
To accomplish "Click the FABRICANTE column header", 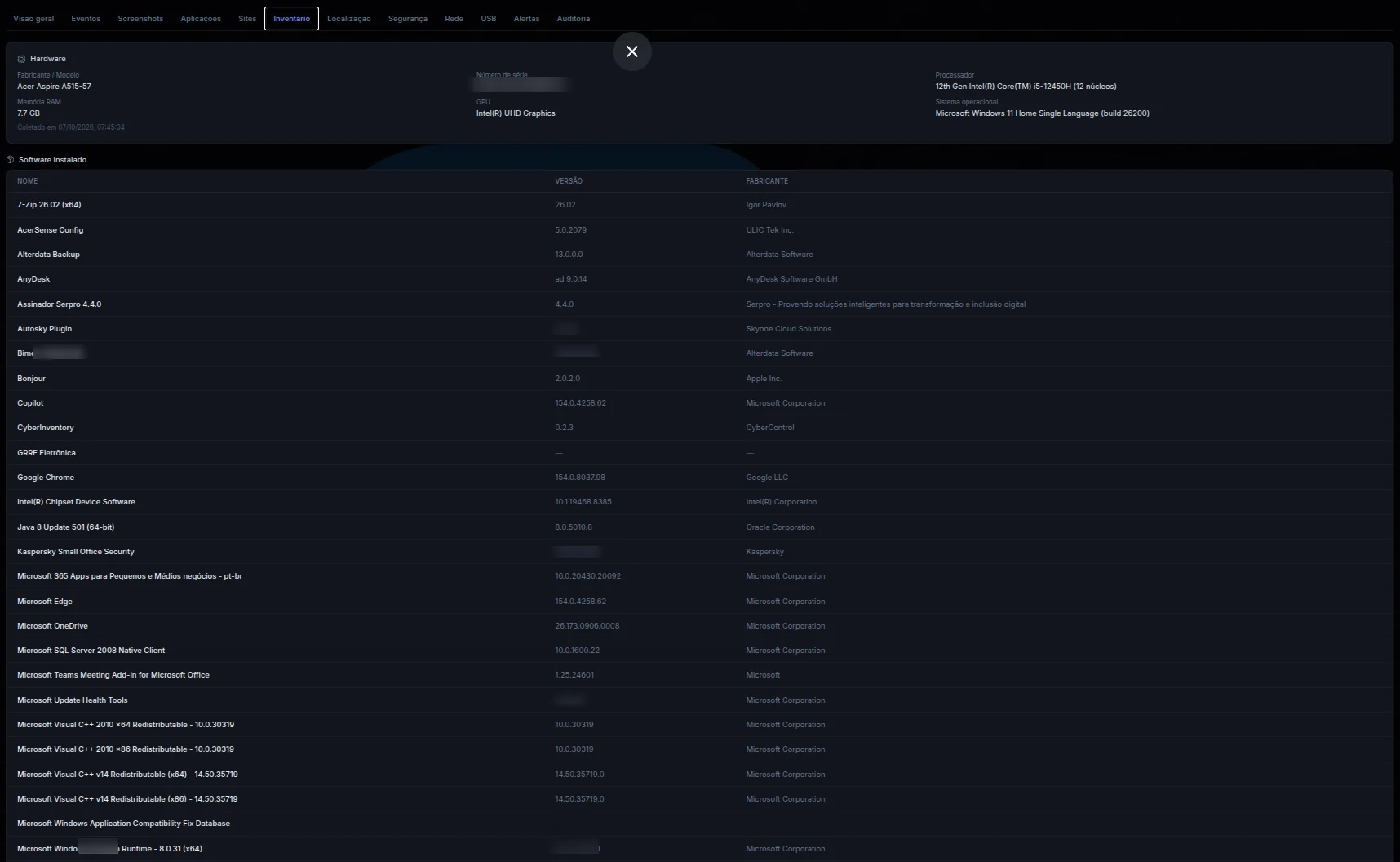I will (x=767, y=181).
